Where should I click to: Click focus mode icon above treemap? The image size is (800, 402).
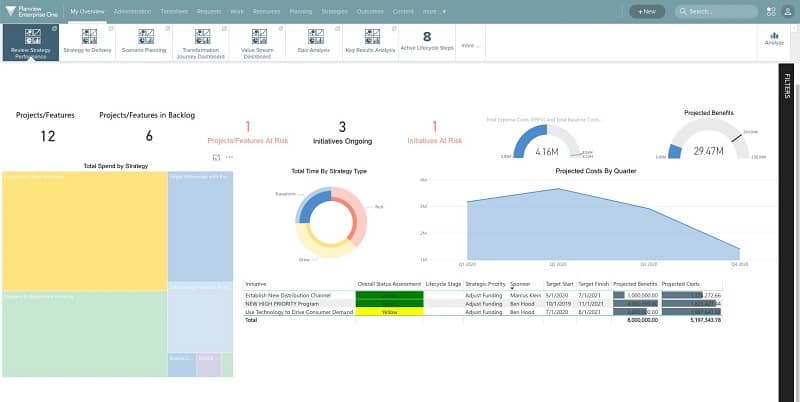[x=217, y=157]
